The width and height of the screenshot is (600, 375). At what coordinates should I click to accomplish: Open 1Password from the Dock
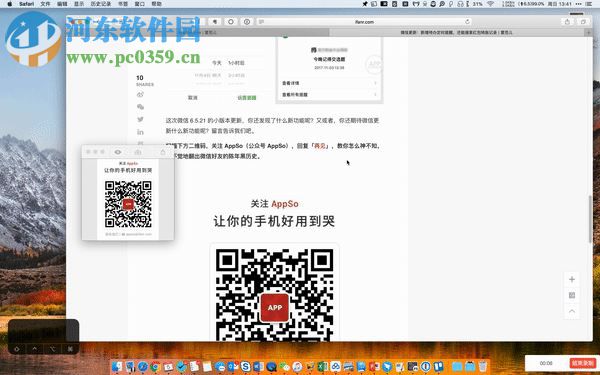(426, 367)
